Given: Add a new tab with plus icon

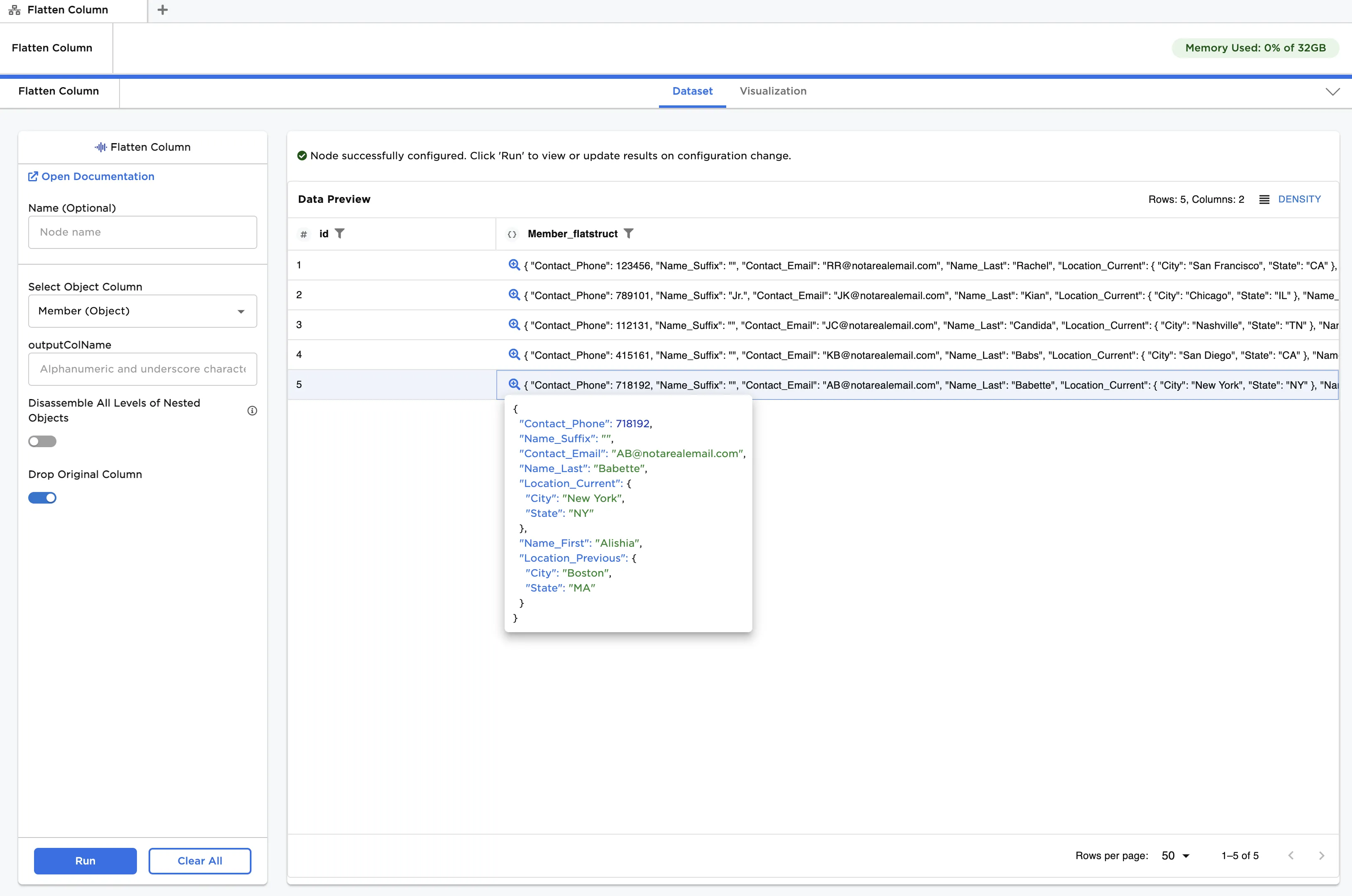Looking at the screenshot, I should (162, 10).
